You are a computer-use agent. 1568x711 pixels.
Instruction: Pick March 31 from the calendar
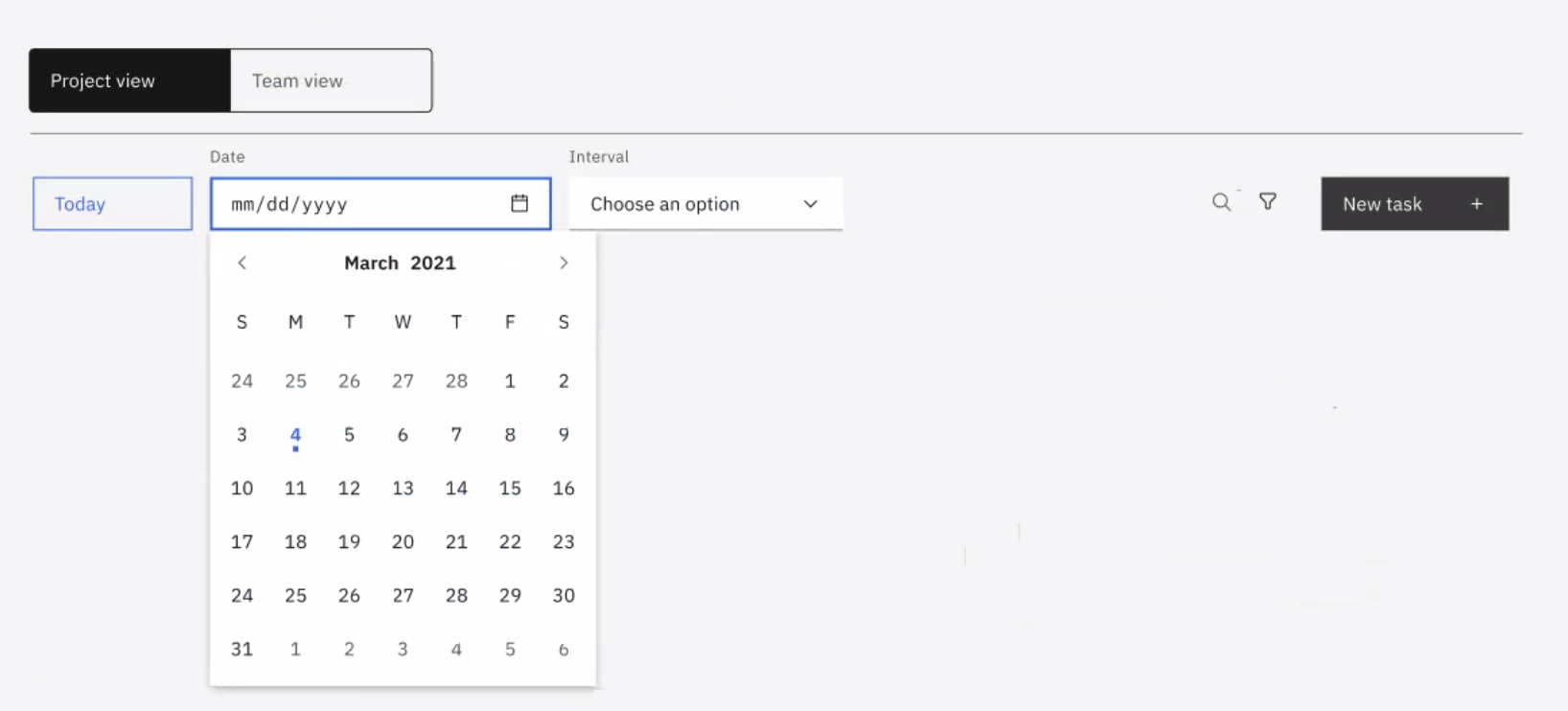click(x=242, y=649)
